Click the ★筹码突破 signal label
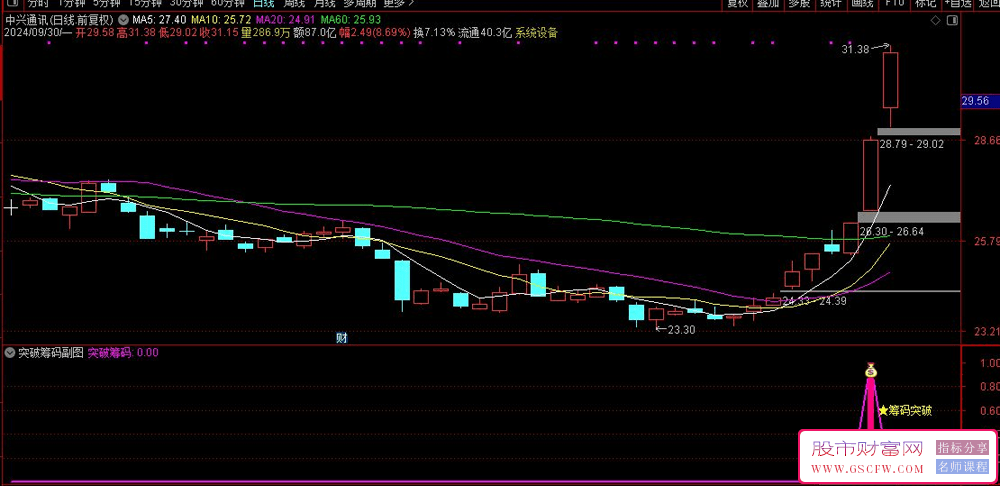This screenshot has height=486, width=1000. (x=905, y=411)
